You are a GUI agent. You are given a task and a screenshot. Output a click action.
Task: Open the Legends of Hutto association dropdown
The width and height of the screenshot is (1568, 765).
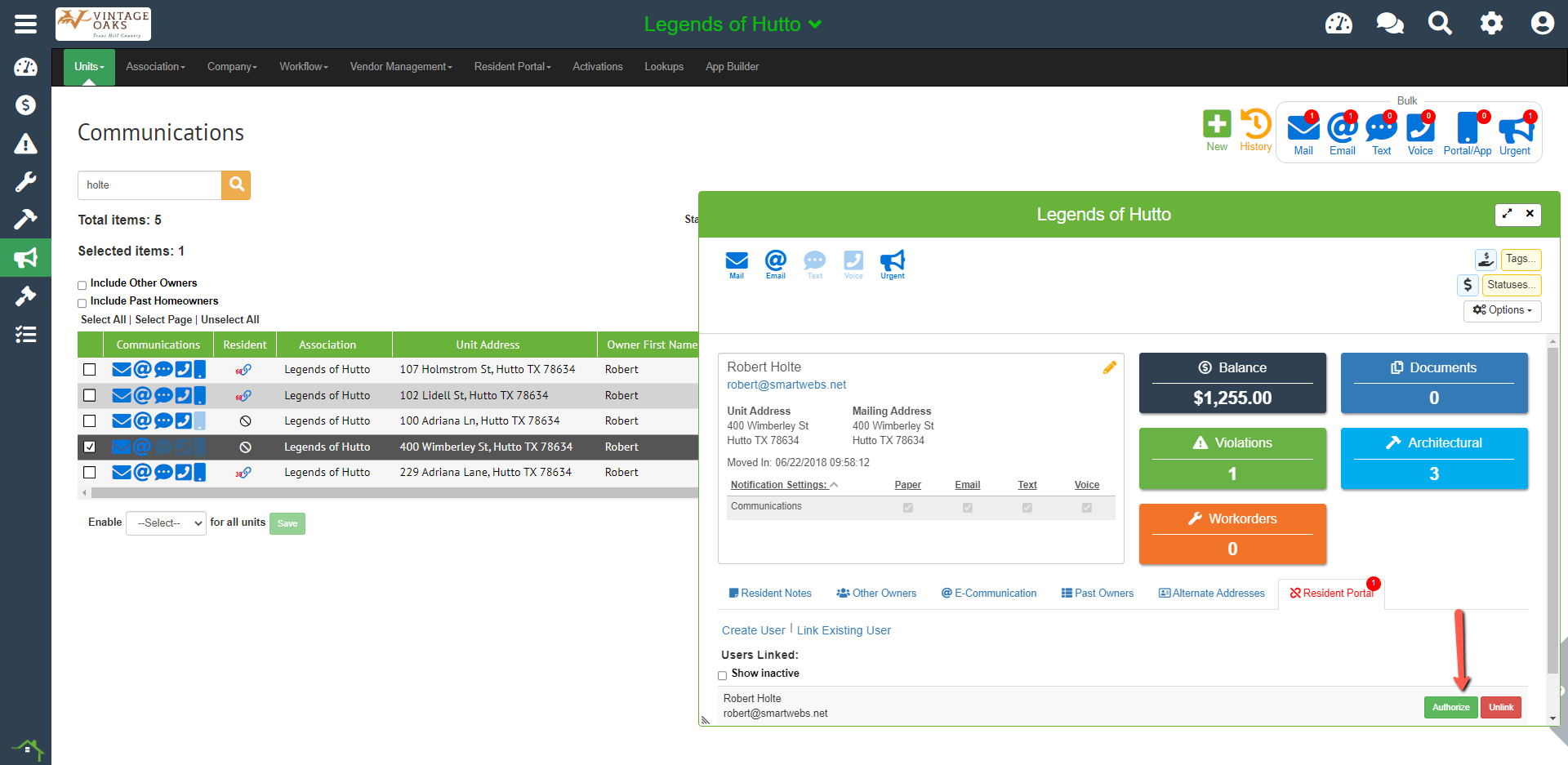[x=733, y=24]
